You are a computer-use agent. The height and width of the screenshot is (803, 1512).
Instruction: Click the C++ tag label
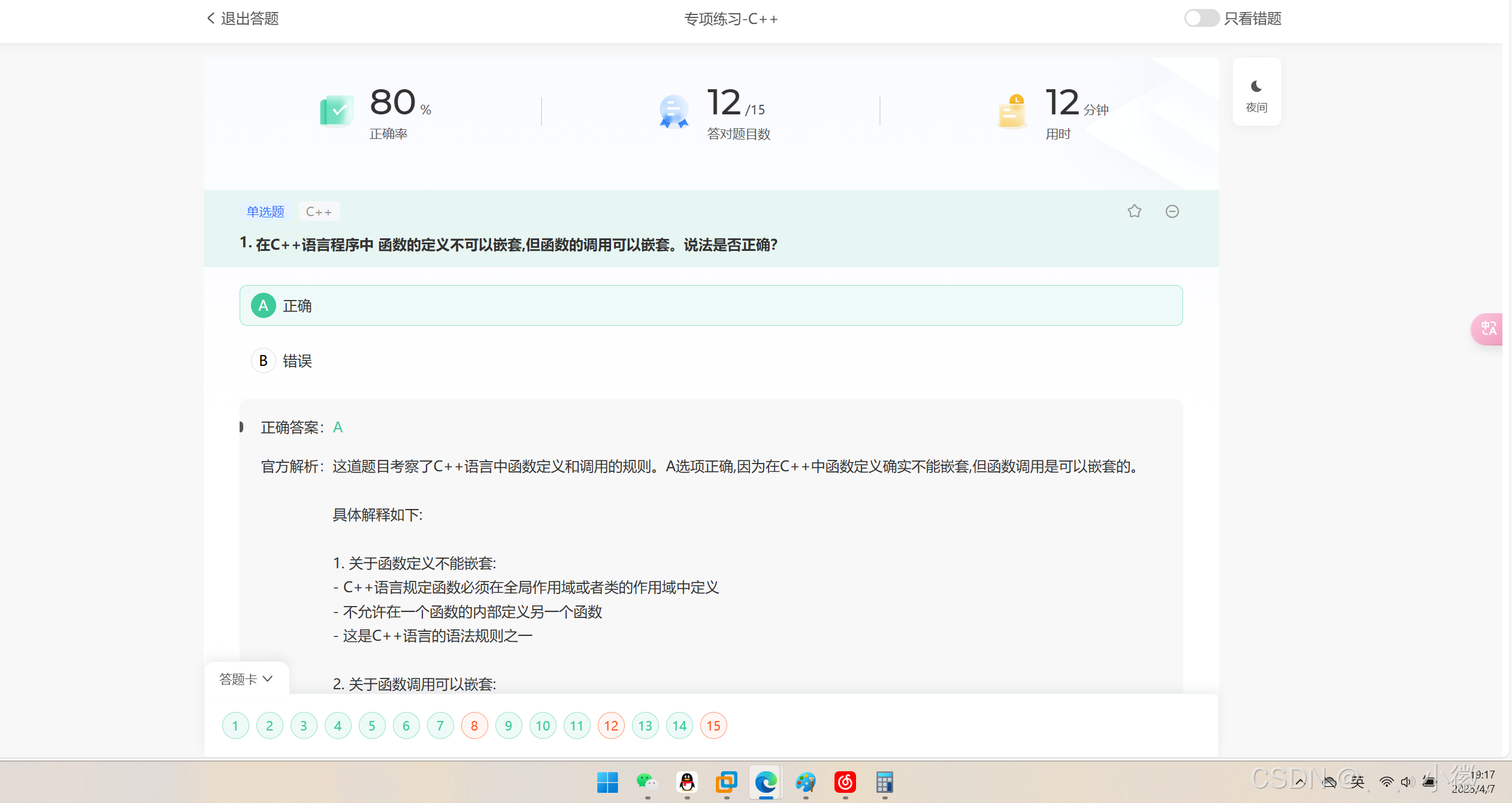coord(319,211)
